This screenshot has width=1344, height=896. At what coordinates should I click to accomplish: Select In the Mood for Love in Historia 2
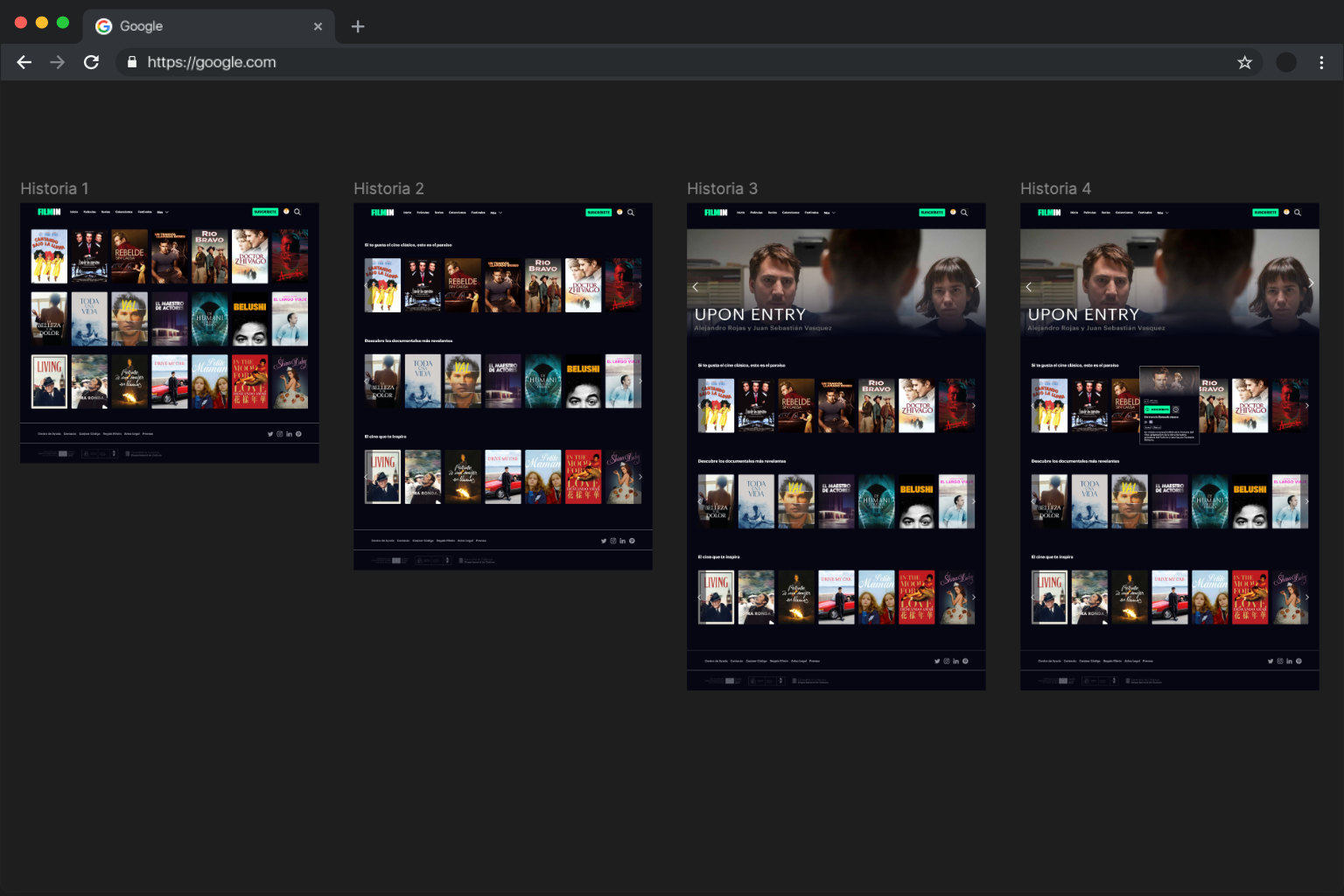click(x=584, y=477)
